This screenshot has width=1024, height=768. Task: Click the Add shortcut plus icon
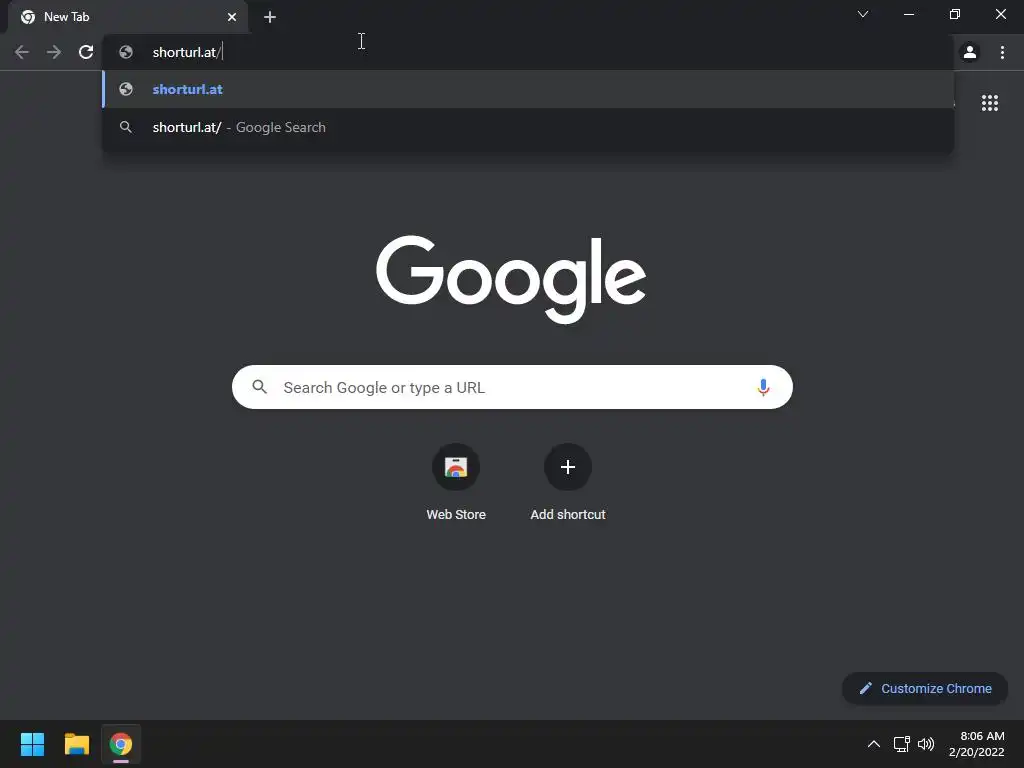(x=568, y=467)
